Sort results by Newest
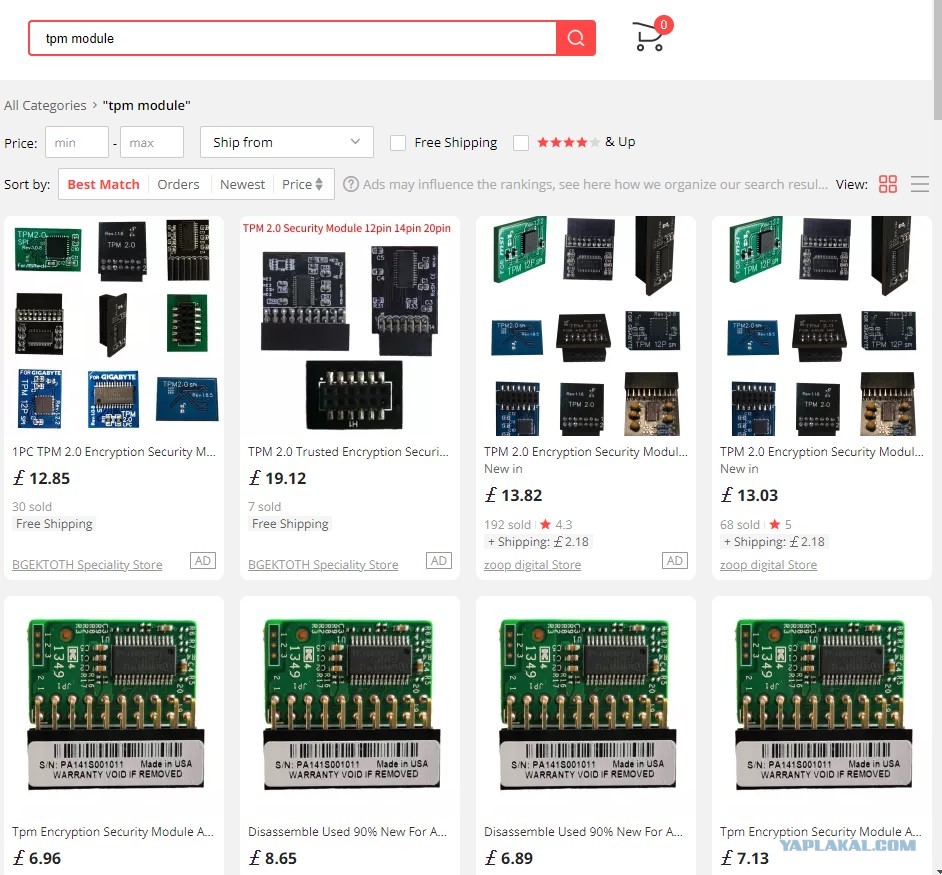 [x=242, y=184]
